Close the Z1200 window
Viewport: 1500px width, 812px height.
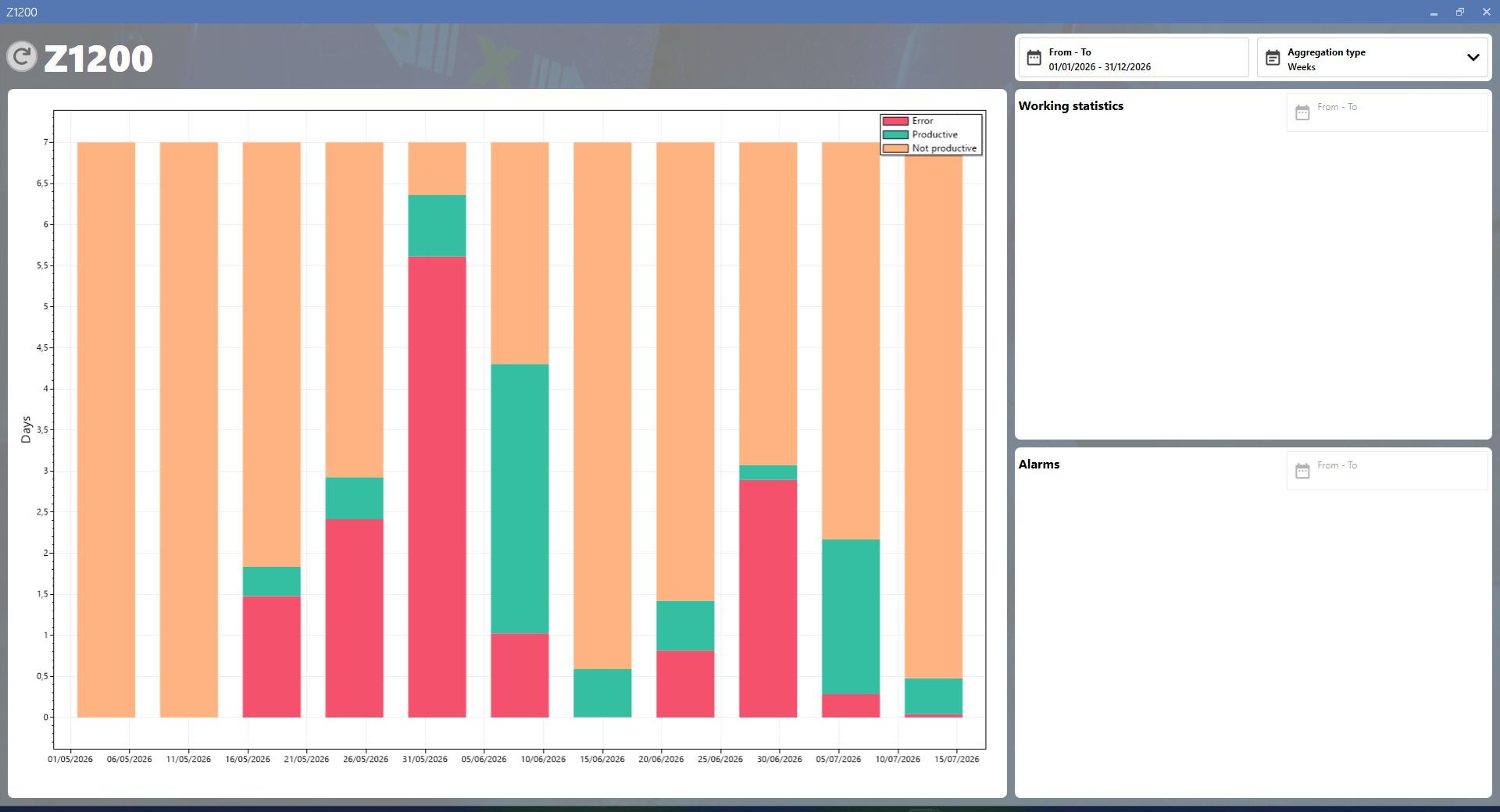(x=1487, y=12)
